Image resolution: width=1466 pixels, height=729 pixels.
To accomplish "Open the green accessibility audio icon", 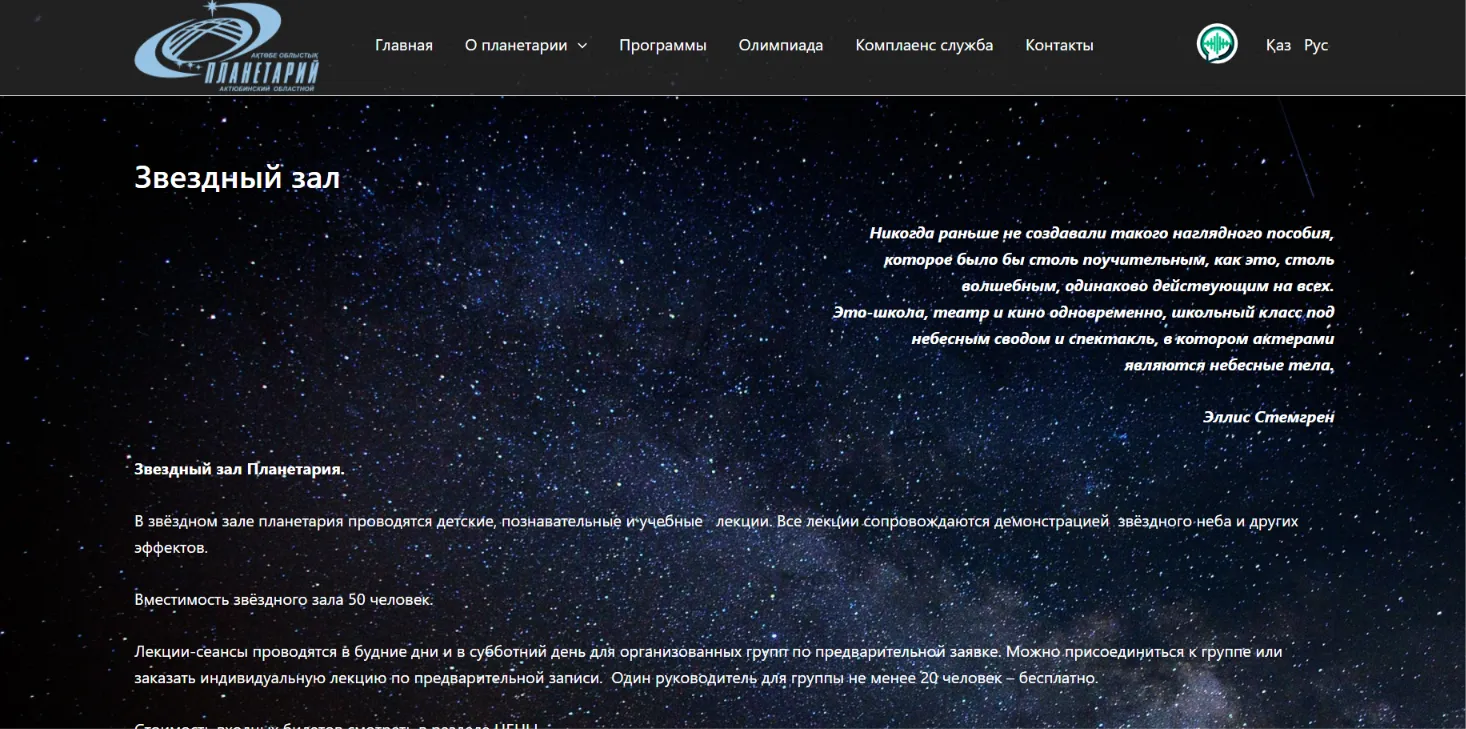I will (1217, 44).
